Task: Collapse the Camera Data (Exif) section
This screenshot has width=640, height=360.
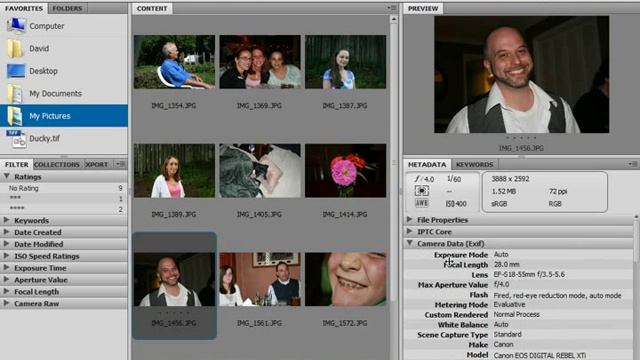Action: pos(409,243)
